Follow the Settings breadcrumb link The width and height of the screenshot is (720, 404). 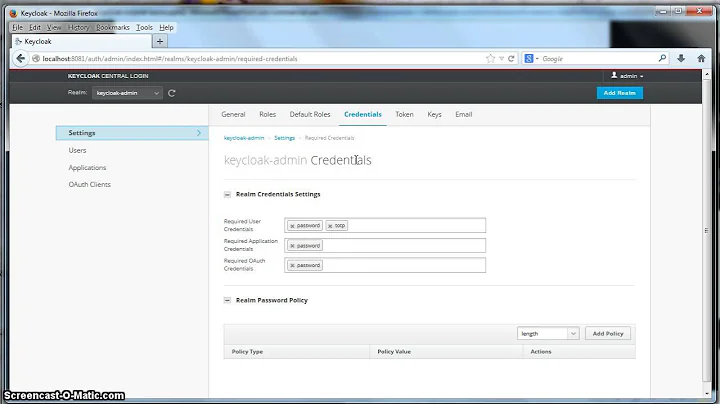click(284, 138)
